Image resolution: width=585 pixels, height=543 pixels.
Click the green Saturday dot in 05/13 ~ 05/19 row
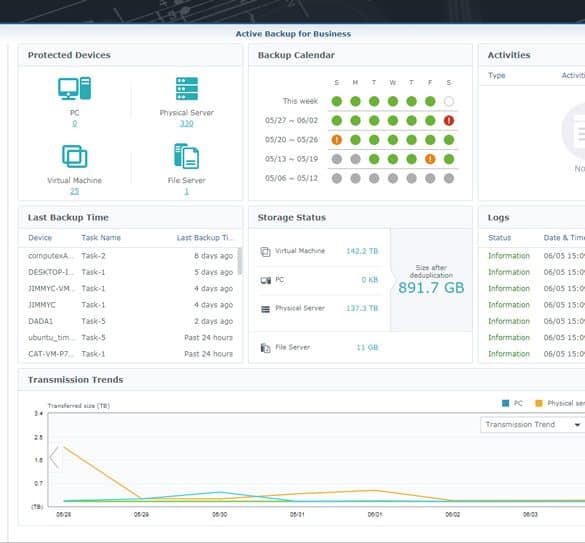(x=449, y=159)
